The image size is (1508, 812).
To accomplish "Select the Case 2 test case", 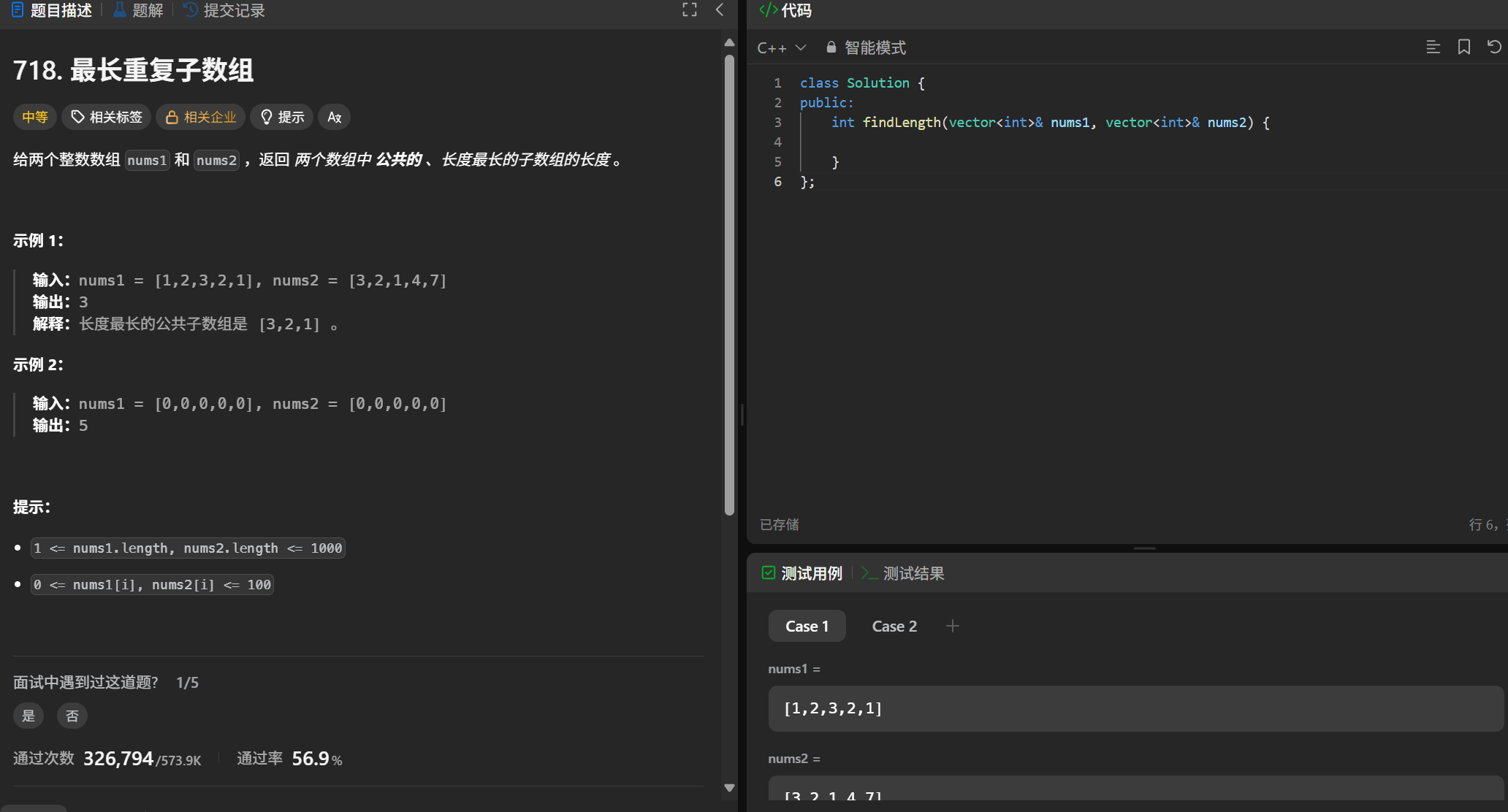I will pos(894,627).
